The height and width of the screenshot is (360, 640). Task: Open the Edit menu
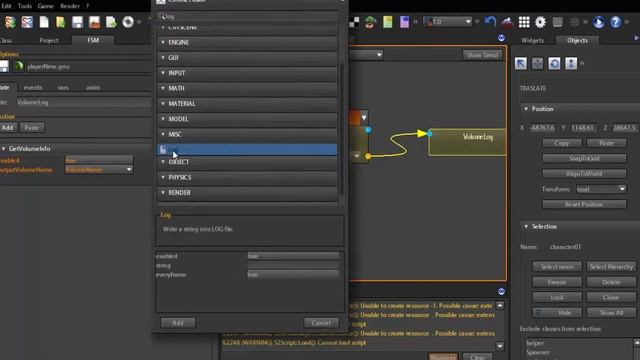tap(6, 6)
